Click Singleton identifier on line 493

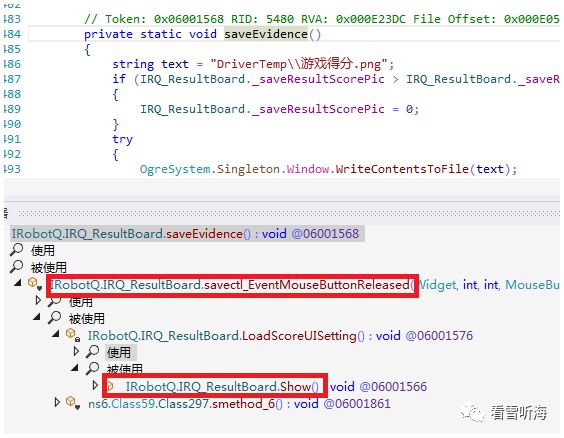tap(248, 169)
